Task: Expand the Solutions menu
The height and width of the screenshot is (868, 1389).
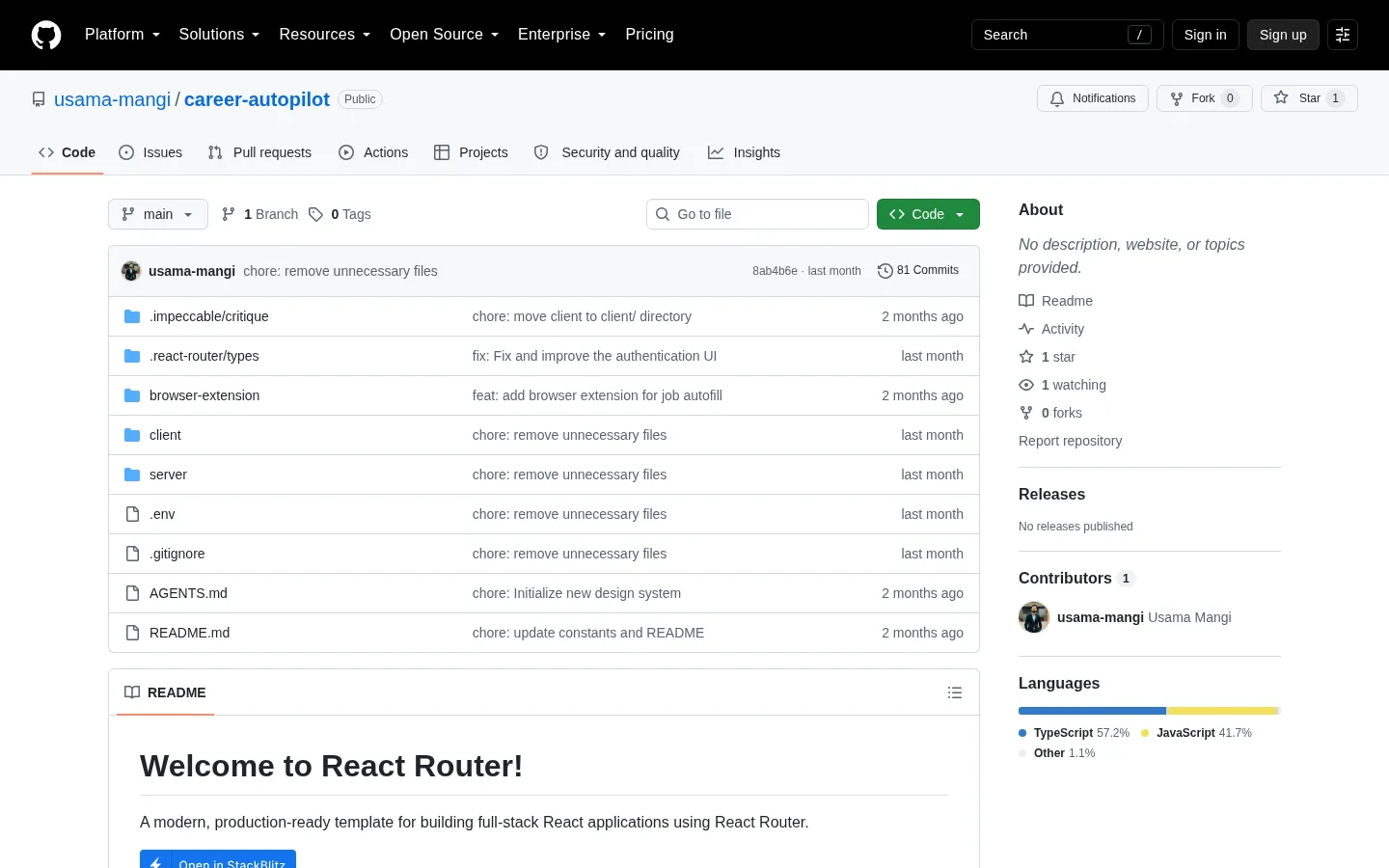Action: pyautogui.click(x=220, y=35)
